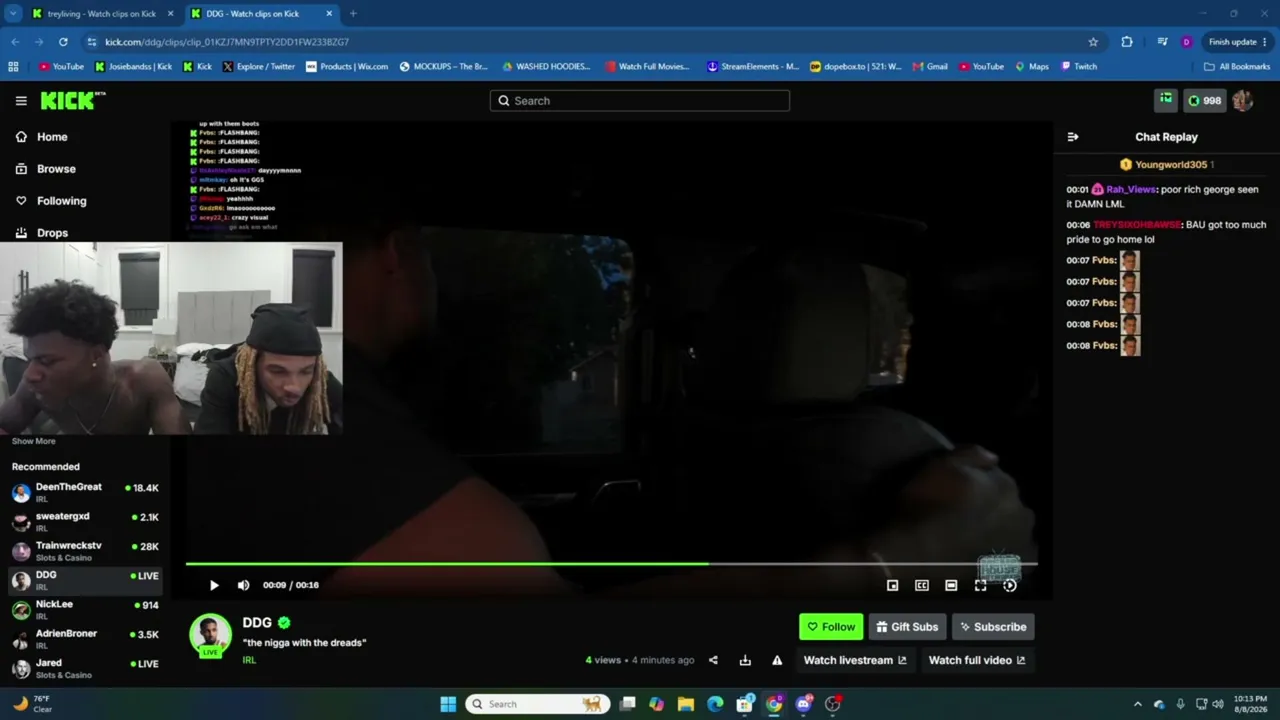The width and height of the screenshot is (1280, 720).
Task: Open the green clips icon in header
Action: 1166,100
